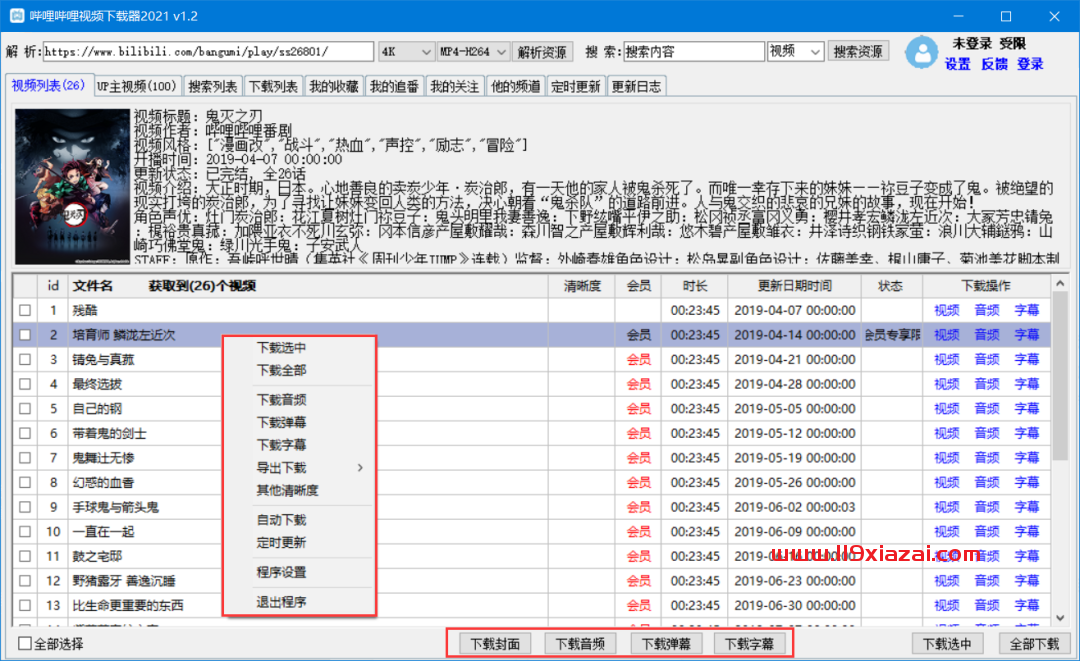The height and width of the screenshot is (661, 1080).
Task: Open the 视频 search type dropdown
Action: pyautogui.click(x=796, y=52)
